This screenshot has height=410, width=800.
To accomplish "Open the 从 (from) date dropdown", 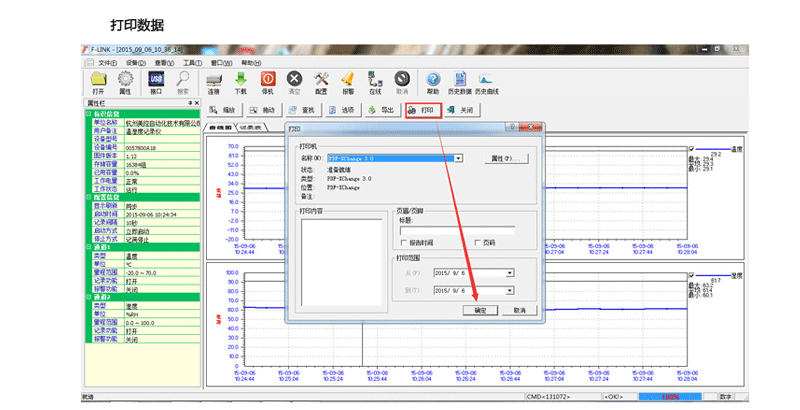I will click(x=509, y=272).
